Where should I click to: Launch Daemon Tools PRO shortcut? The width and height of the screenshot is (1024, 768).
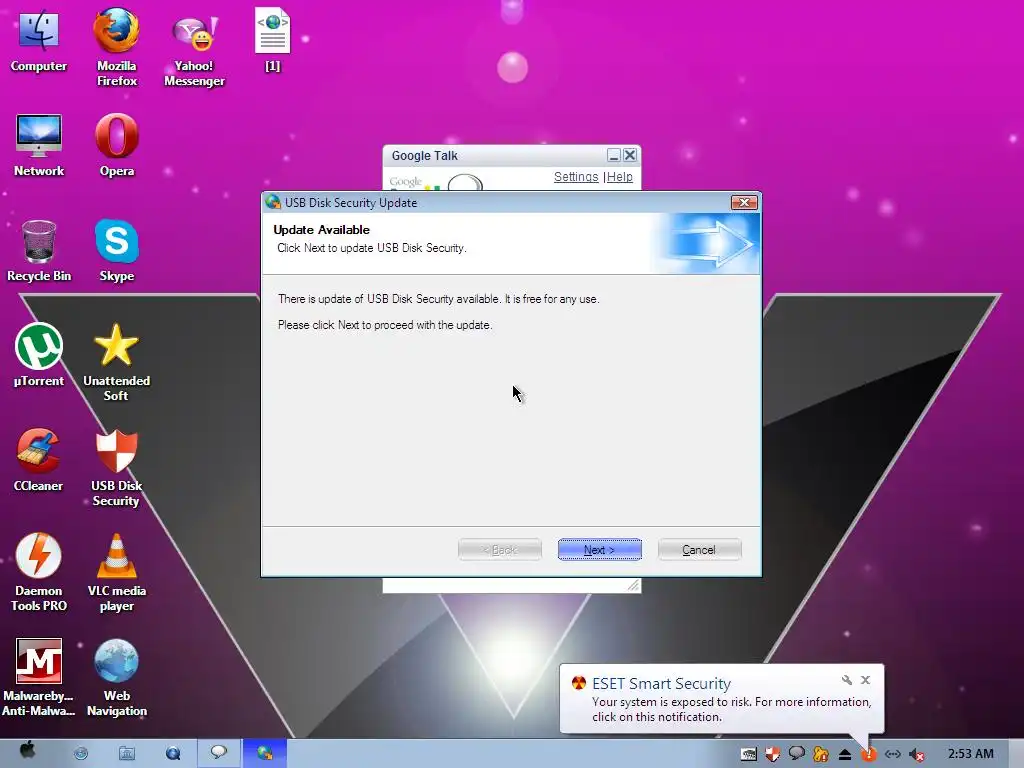pyautogui.click(x=39, y=573)
